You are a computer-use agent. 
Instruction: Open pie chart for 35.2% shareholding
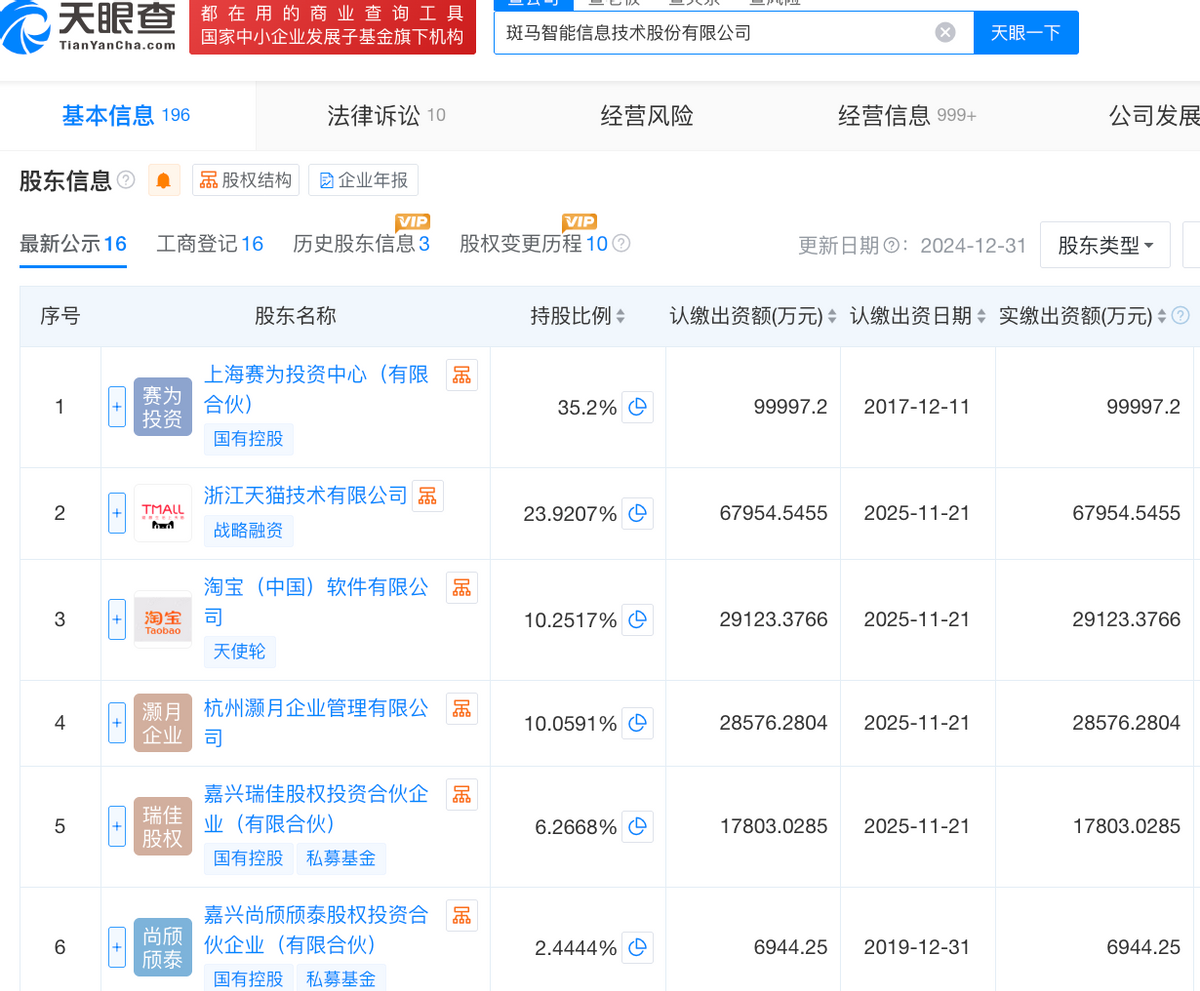(638, 407)
